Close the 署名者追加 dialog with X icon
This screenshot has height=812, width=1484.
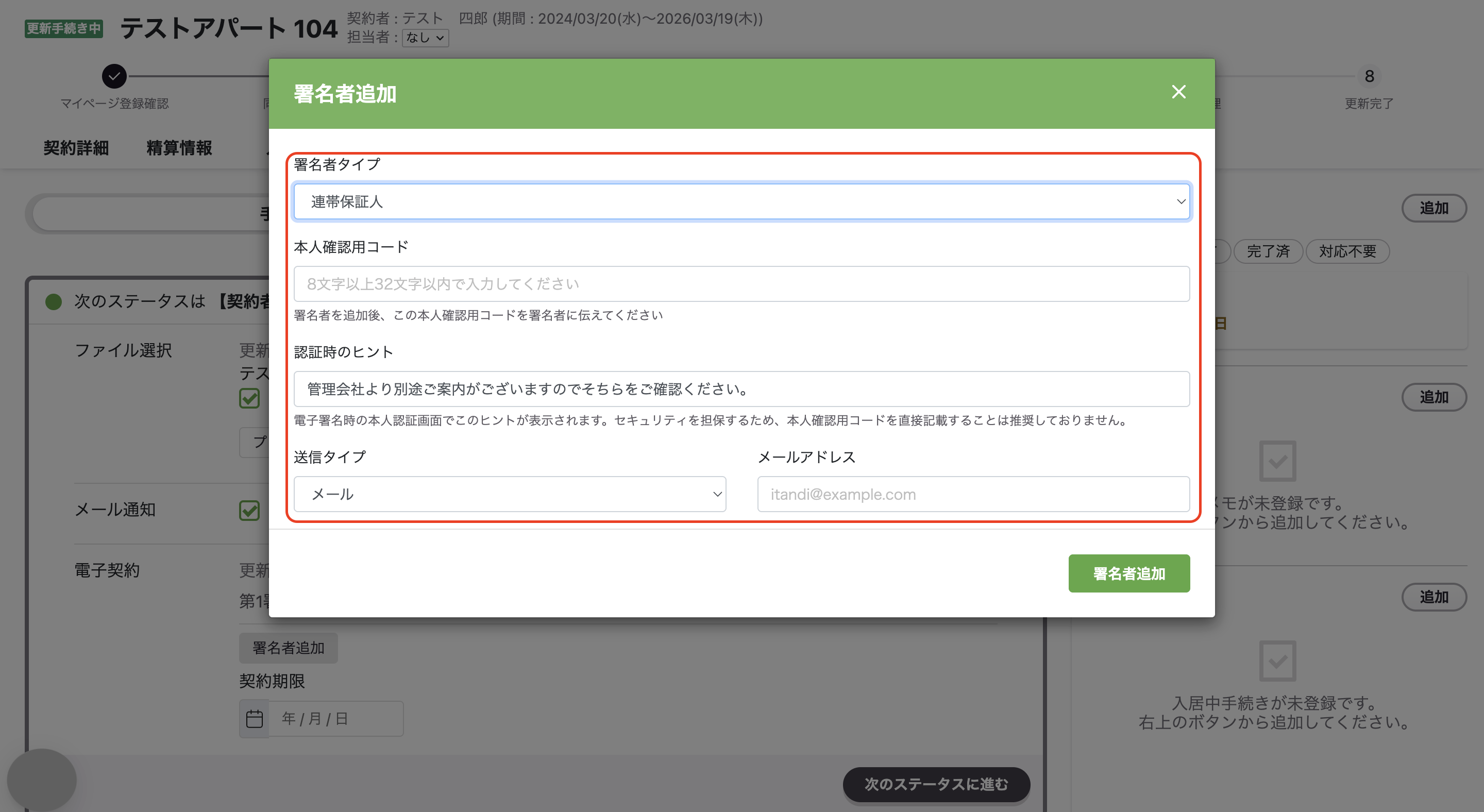coord(1178,92)
